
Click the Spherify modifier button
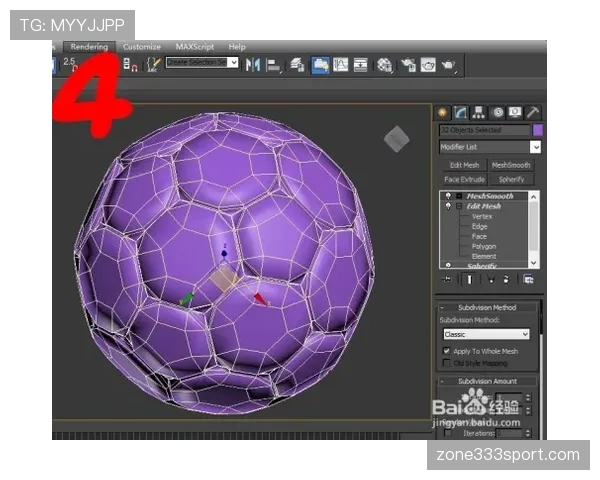coord(511,179)
